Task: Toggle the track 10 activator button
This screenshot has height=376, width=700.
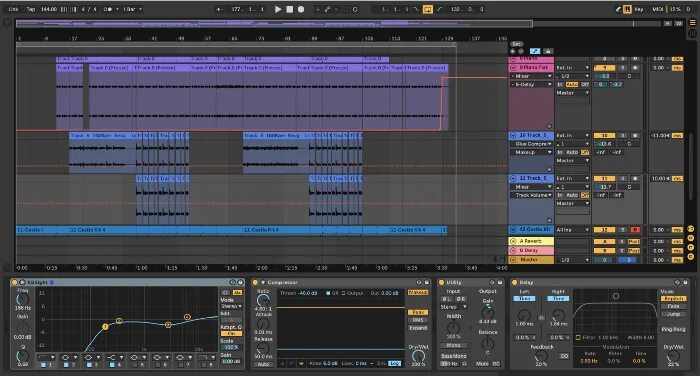Action: coord(604,135)
